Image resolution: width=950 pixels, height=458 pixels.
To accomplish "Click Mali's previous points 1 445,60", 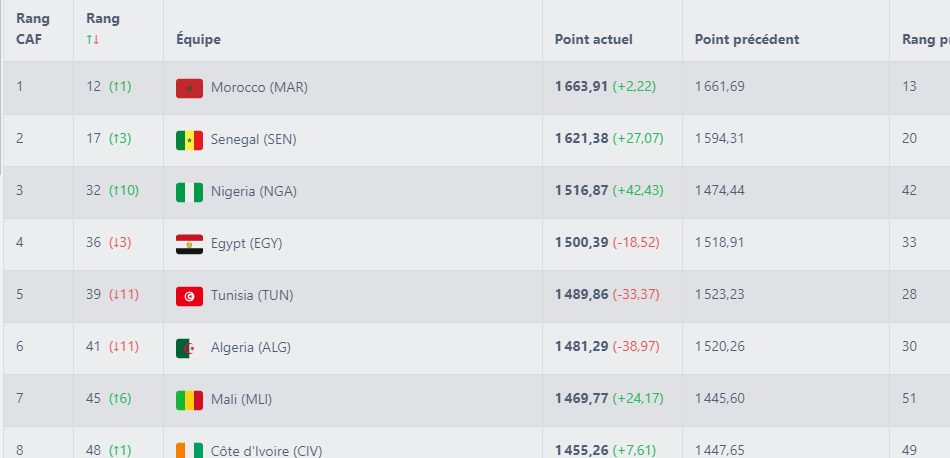I will click(x=719, y=399).
